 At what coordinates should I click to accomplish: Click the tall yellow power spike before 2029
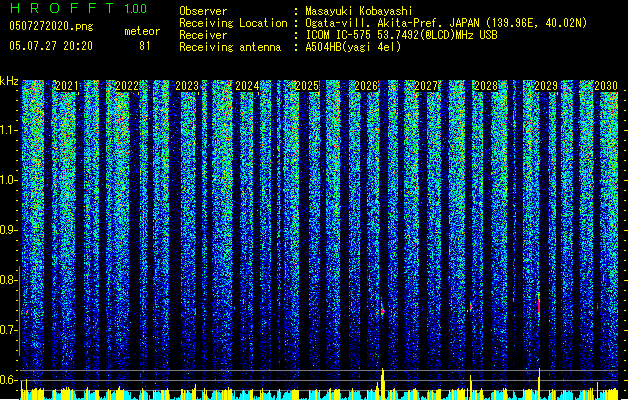pyautogui.click(x=539, y=384)
